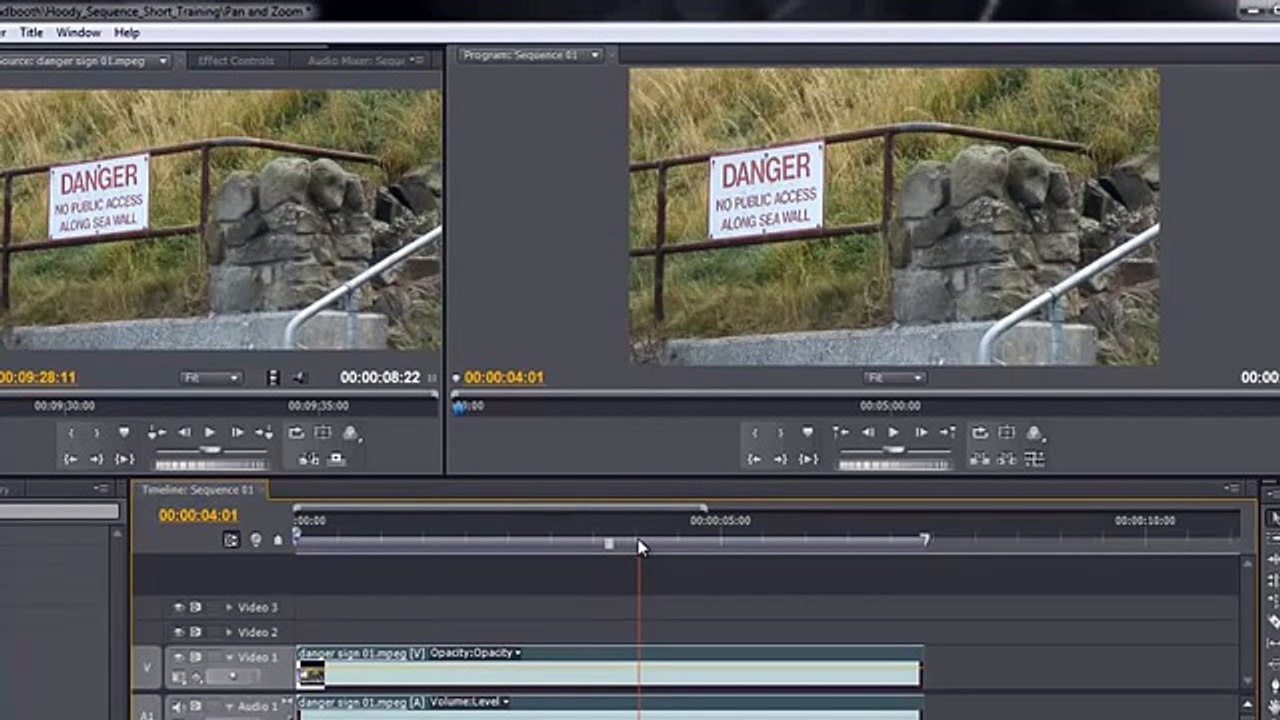Click the Program monitor shuttle slider

pyautogui.click(x=894, y=450)
